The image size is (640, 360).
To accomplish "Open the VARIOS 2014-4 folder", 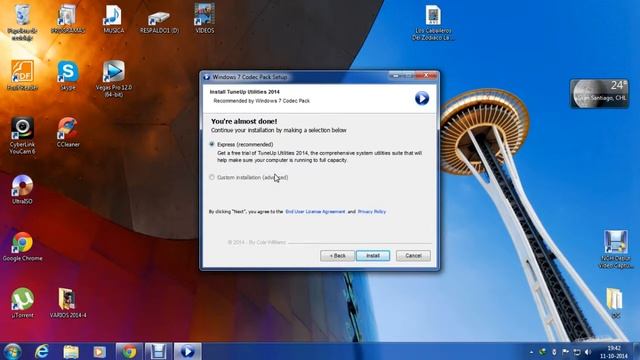I will (x=68, y=303).
